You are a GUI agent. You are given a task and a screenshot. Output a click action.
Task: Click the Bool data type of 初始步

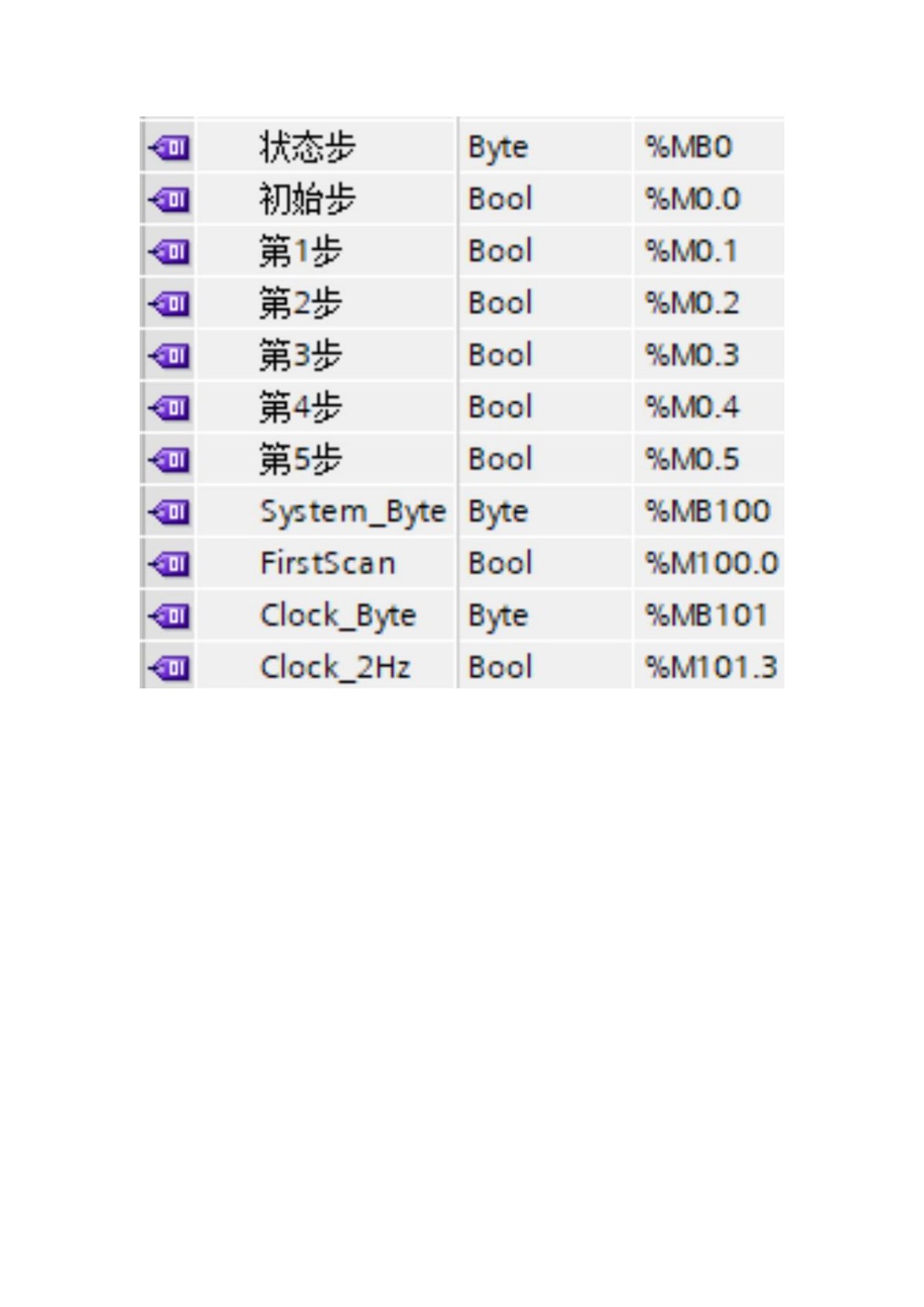500,199
